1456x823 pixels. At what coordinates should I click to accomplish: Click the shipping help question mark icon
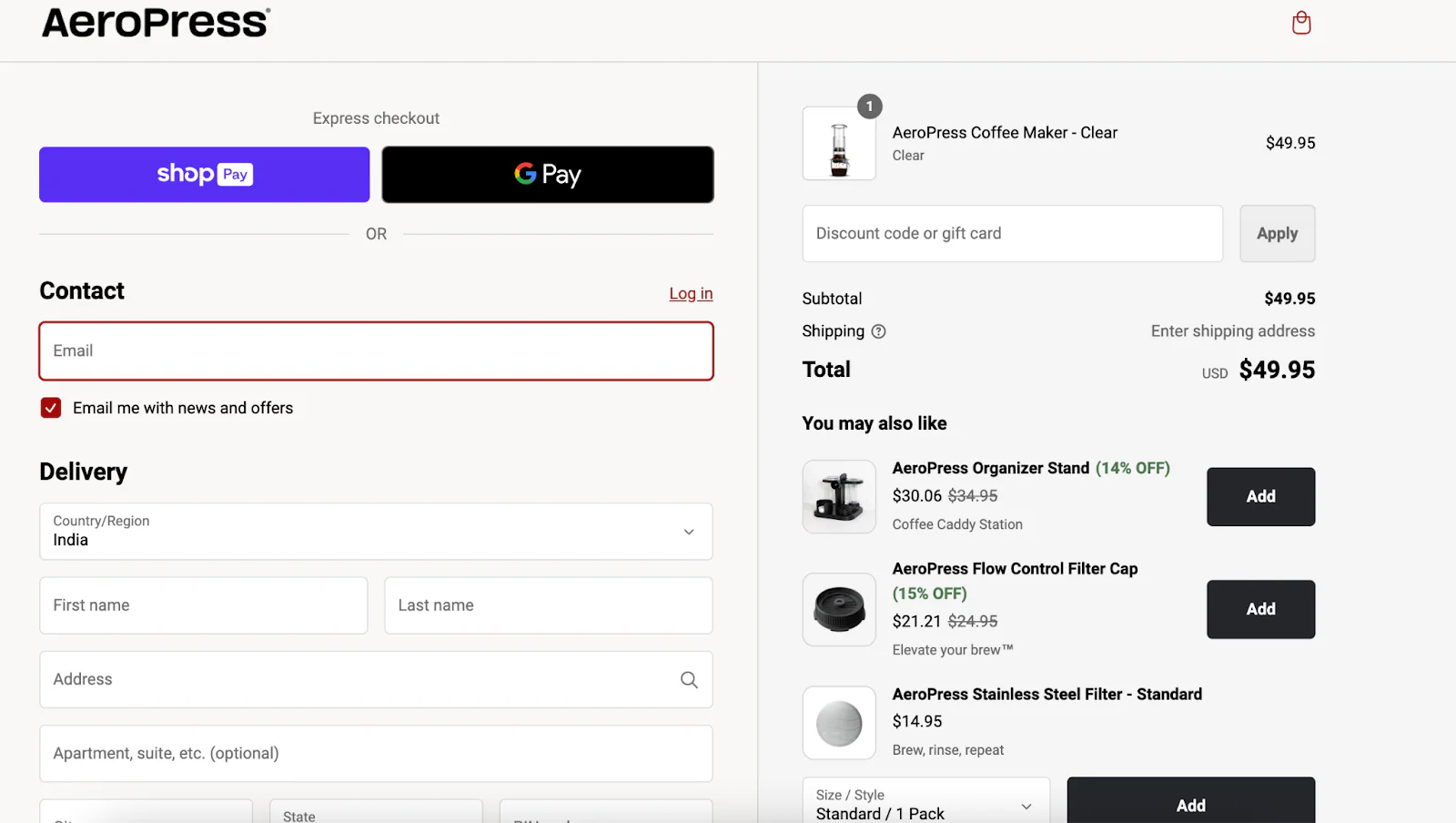coord(878,331)
